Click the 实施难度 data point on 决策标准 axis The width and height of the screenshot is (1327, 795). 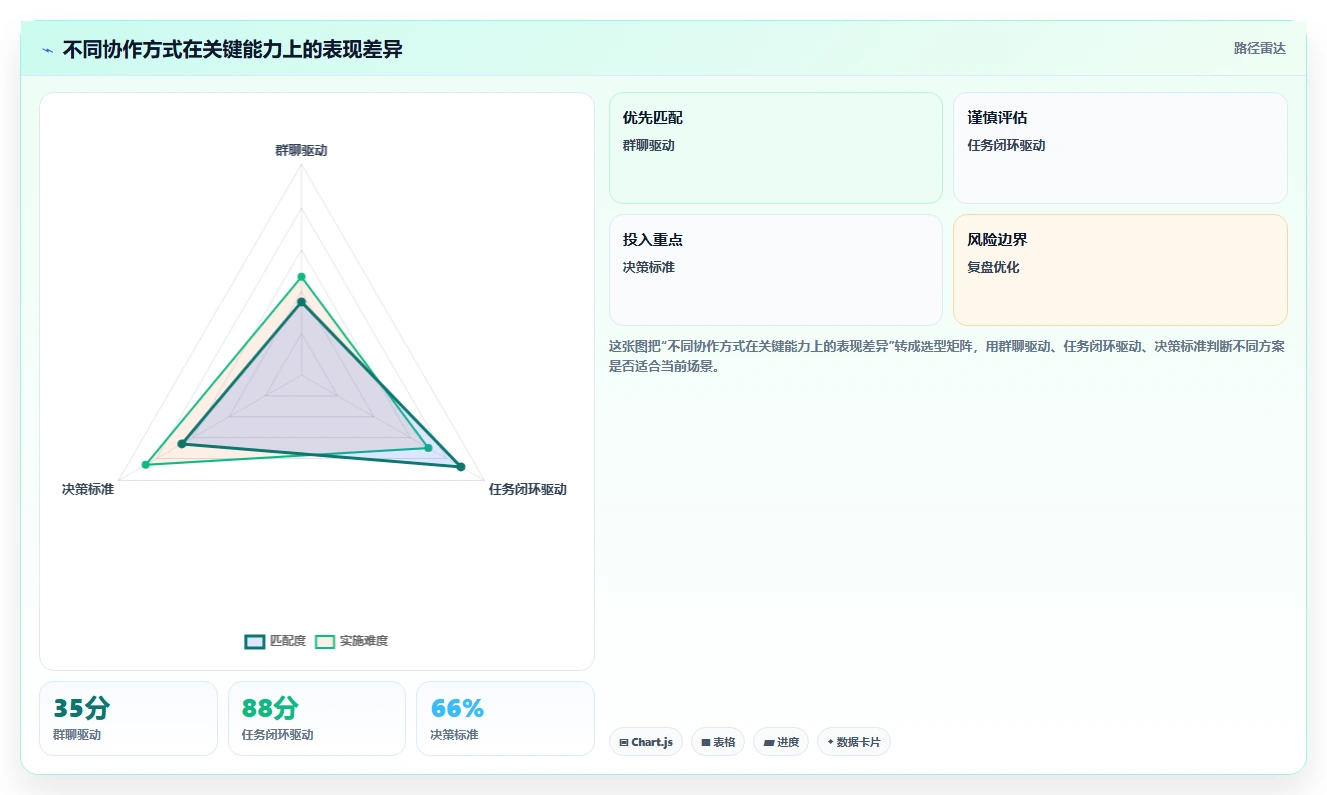coord(145,464)
